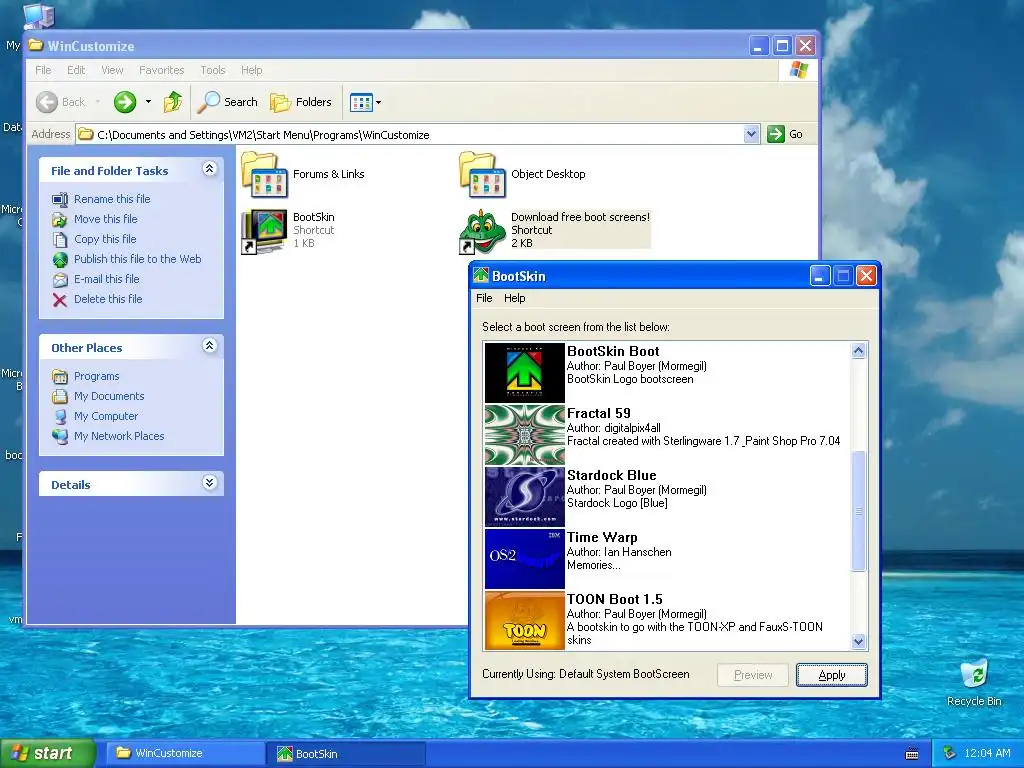Open the Tools menu in WinCustomize
This screenshot has height=768, width=1024.
pos(212,70)
